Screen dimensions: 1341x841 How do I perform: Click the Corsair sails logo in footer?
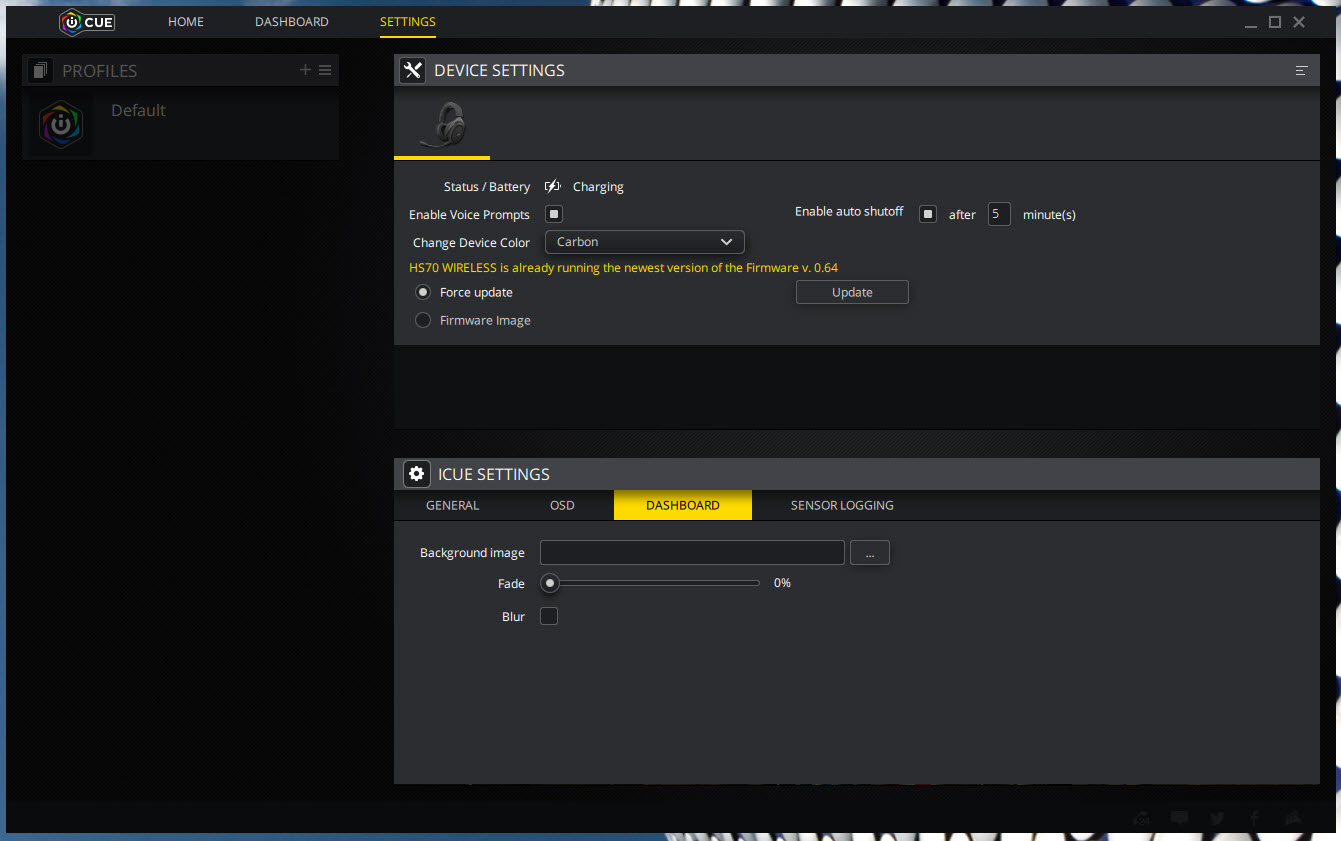click(1293, 818)
